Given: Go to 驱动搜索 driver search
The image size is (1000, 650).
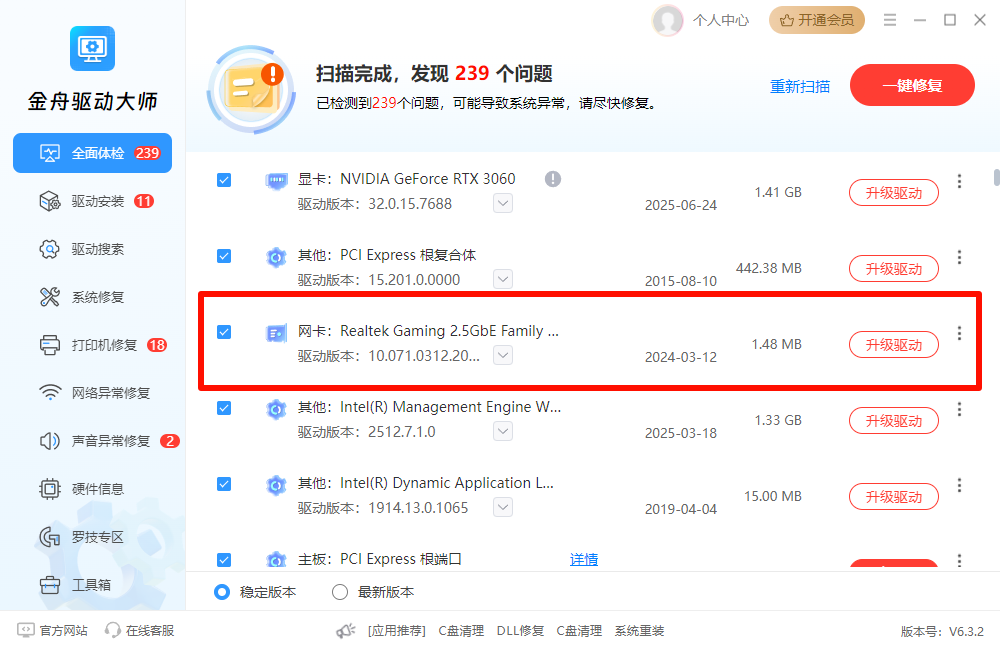Looking at the screenshot, I should coord(82,249).
